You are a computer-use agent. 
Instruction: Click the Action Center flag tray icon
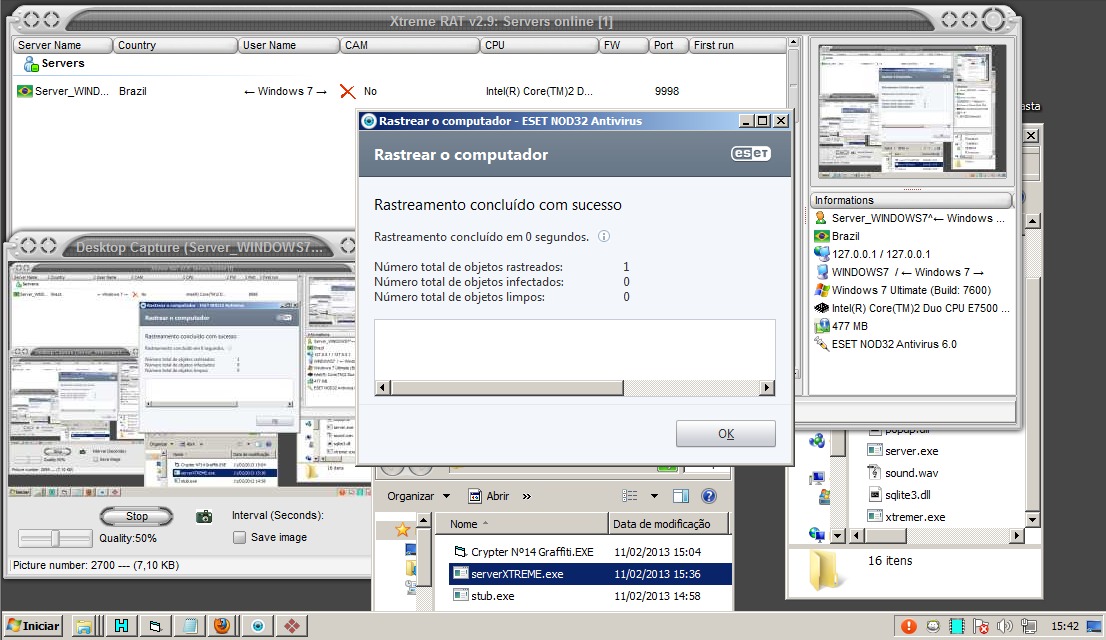pyautogui.click(x=980, y=626)
